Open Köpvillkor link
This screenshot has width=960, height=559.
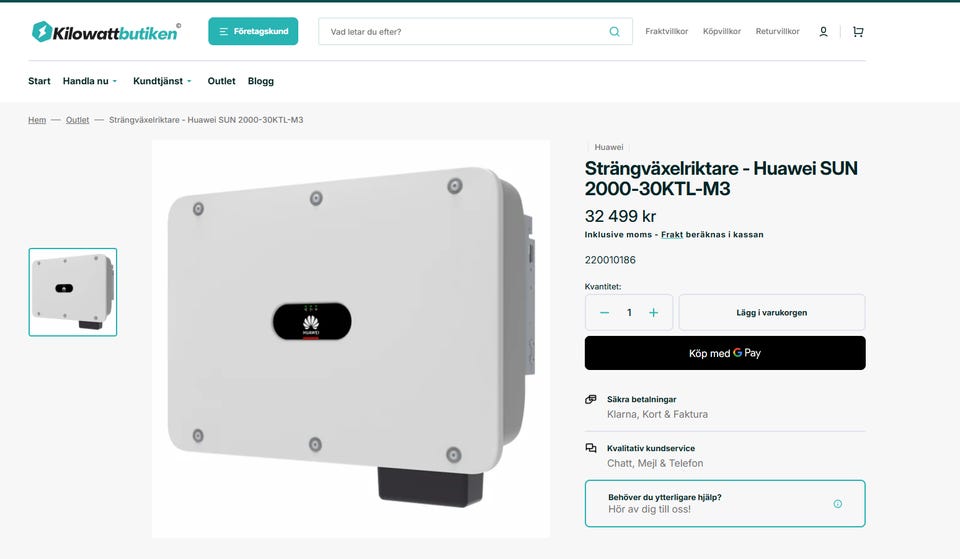[x=722, y=31]
